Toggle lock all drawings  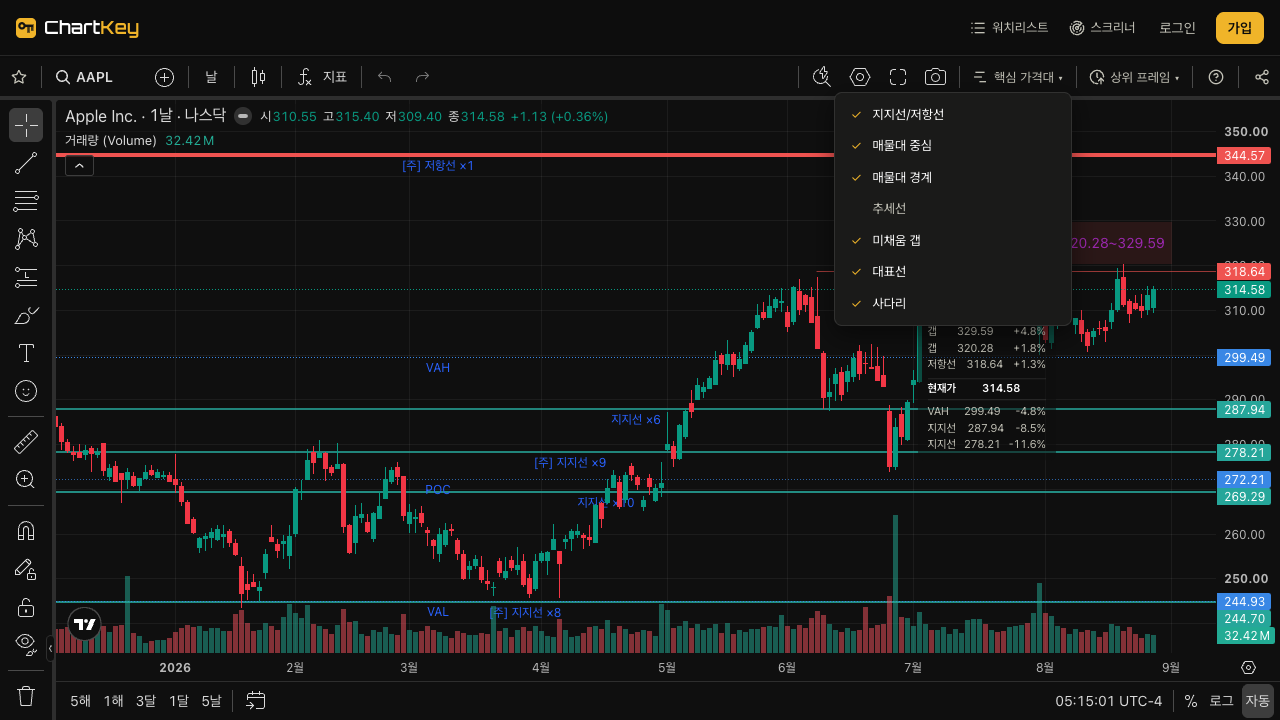pos(26,607)
